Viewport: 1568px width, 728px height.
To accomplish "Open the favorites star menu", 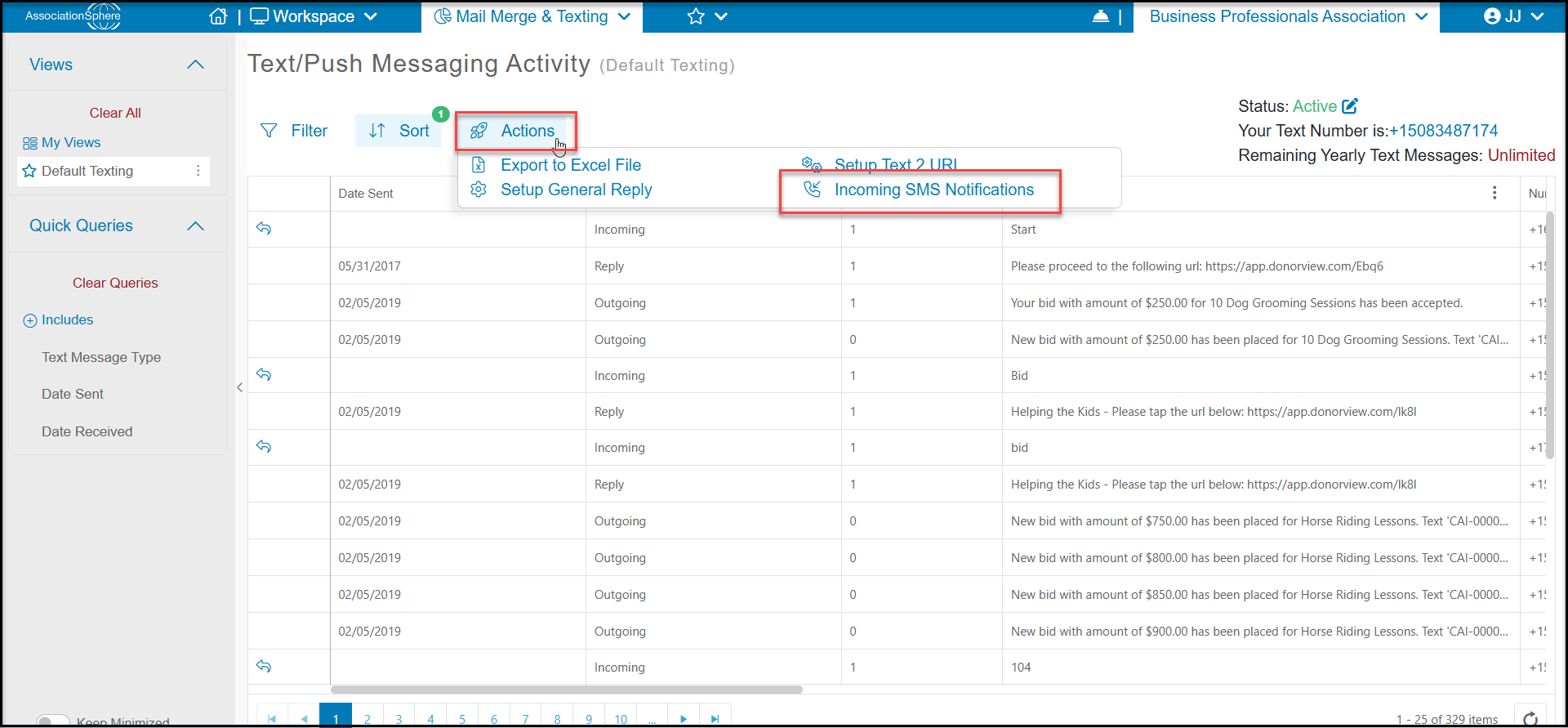I will coord(706,16).
